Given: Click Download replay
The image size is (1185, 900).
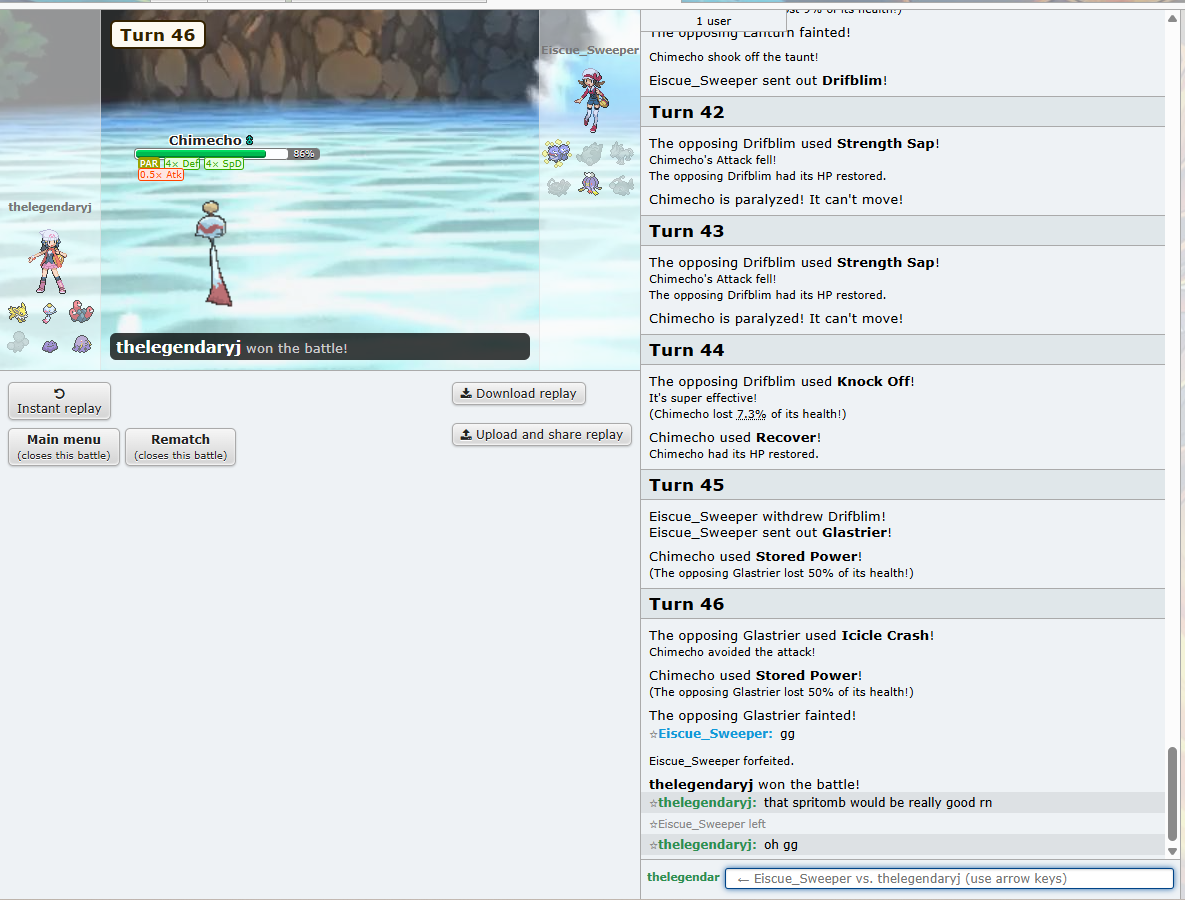Looking at the screenshot, I should (519, 394).
